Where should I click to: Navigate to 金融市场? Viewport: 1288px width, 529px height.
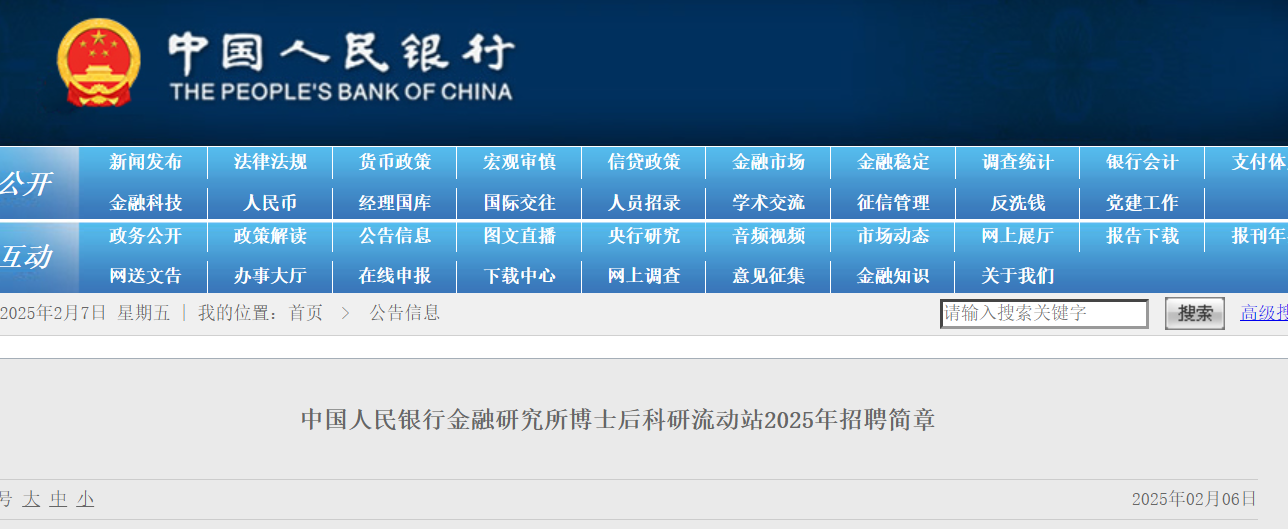pyautogui.click(x=768, y=162)
